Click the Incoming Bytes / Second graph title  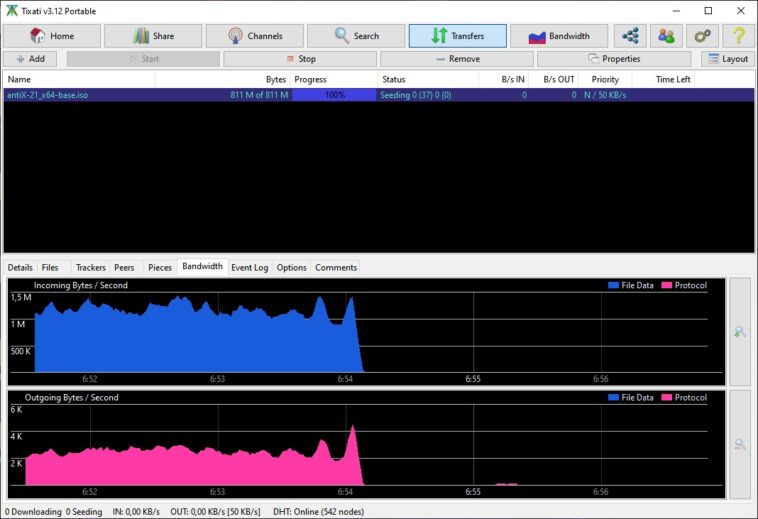click(81, 285)
